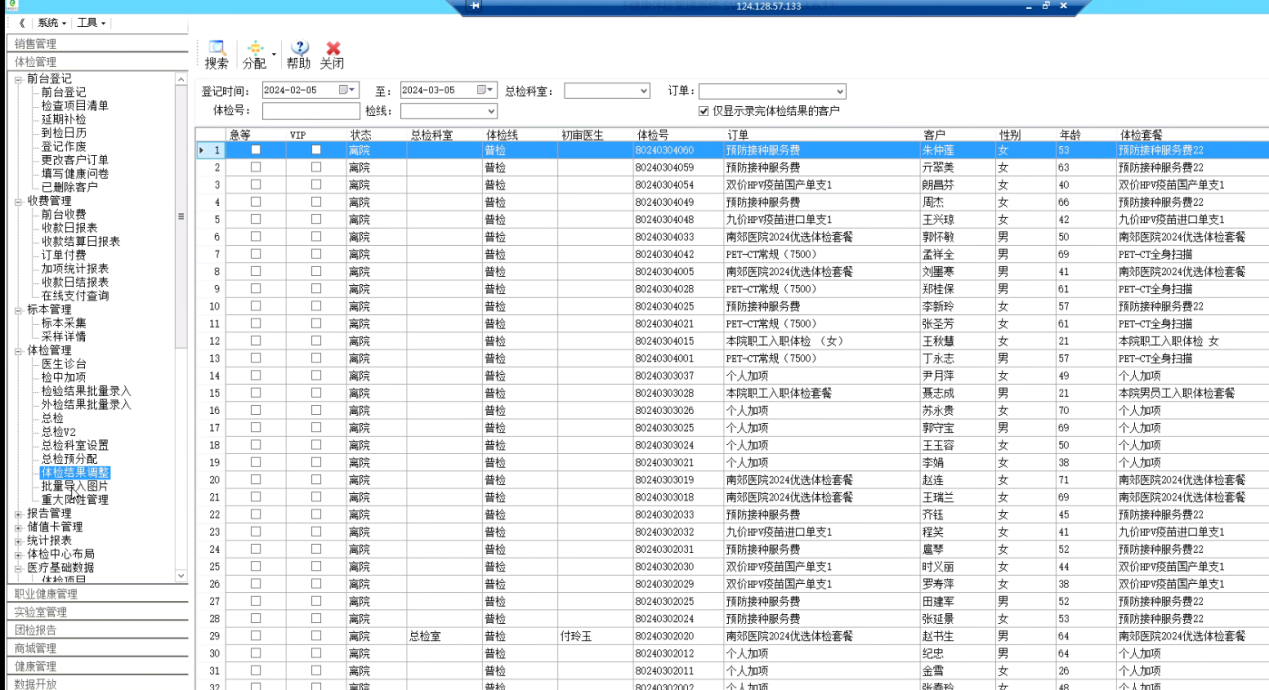Image resolution: width=1269 pixels, height=690 pixels.
Task: Open the calendar icon of start date 2024-02-05
Action: (x=347, y=90)
